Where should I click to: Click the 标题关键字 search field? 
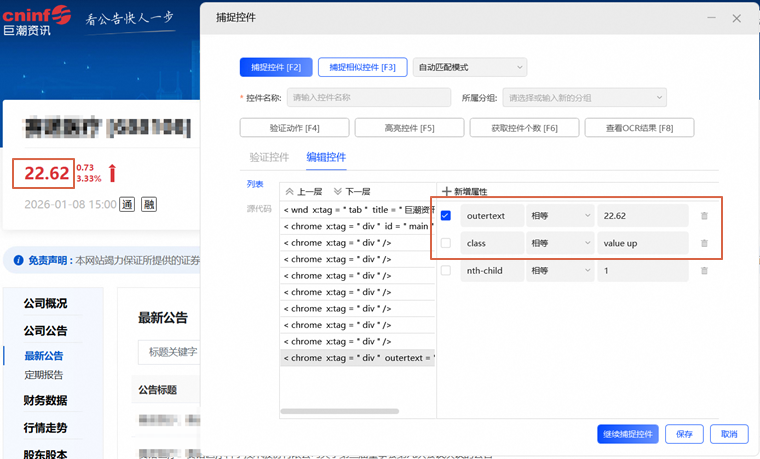point(169,352)
